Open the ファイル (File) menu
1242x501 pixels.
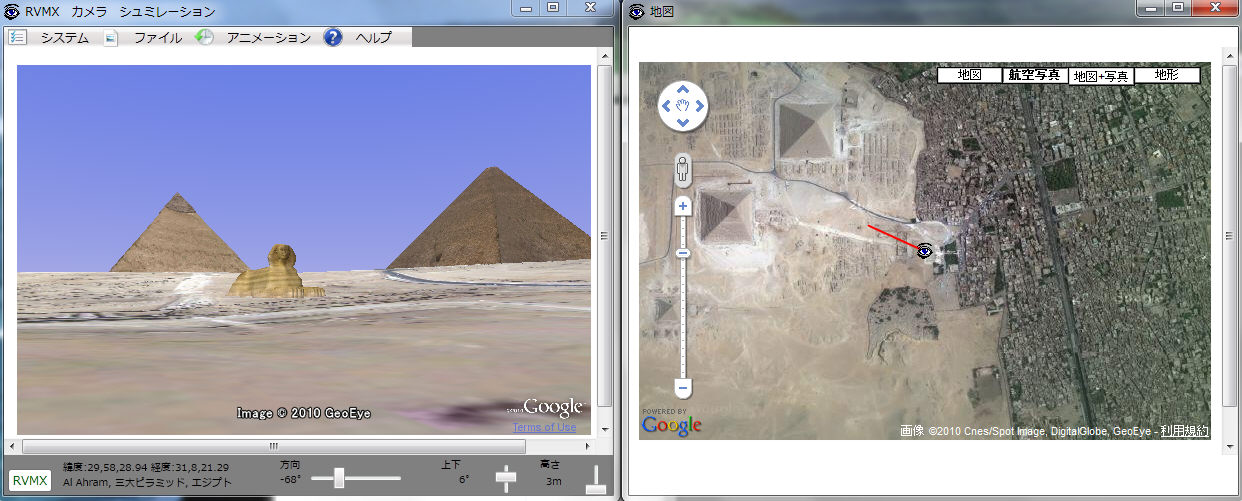tap(157, 38)
